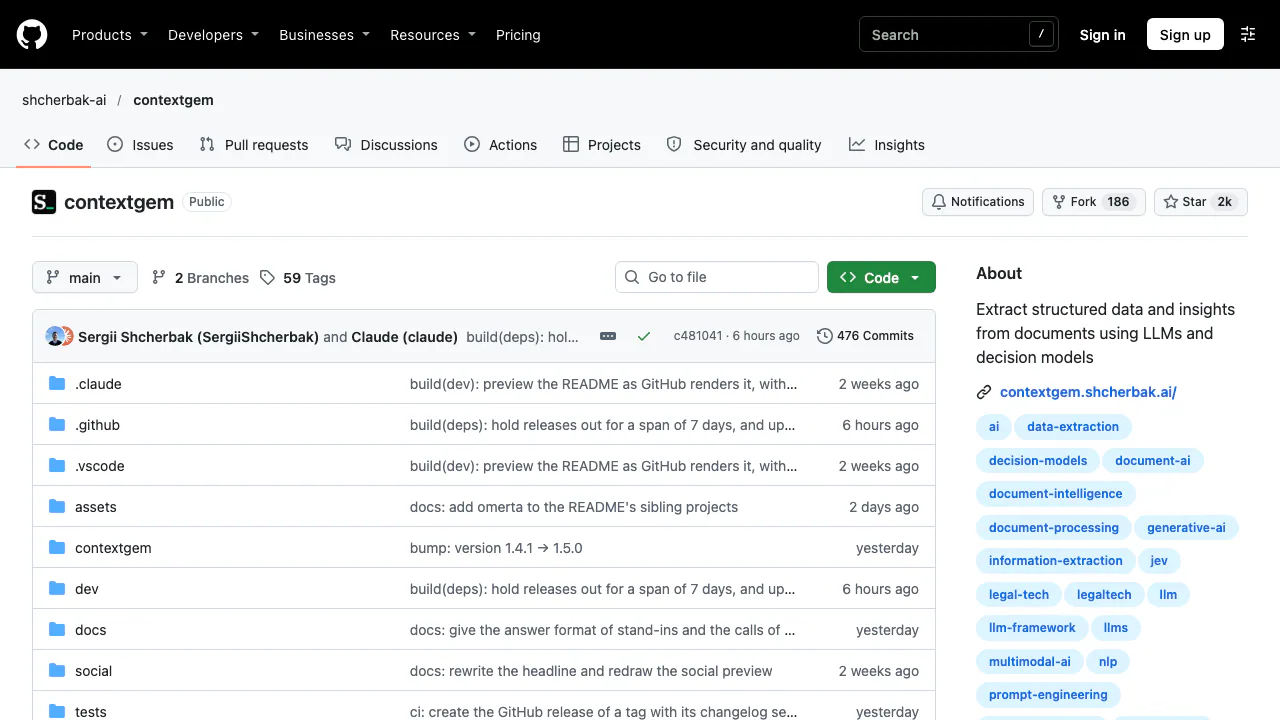Image resolution: width=1280 pixels, height=720 pixels.
Task: Click the Claude (claude) co-author name
Action: coord(405,337)
